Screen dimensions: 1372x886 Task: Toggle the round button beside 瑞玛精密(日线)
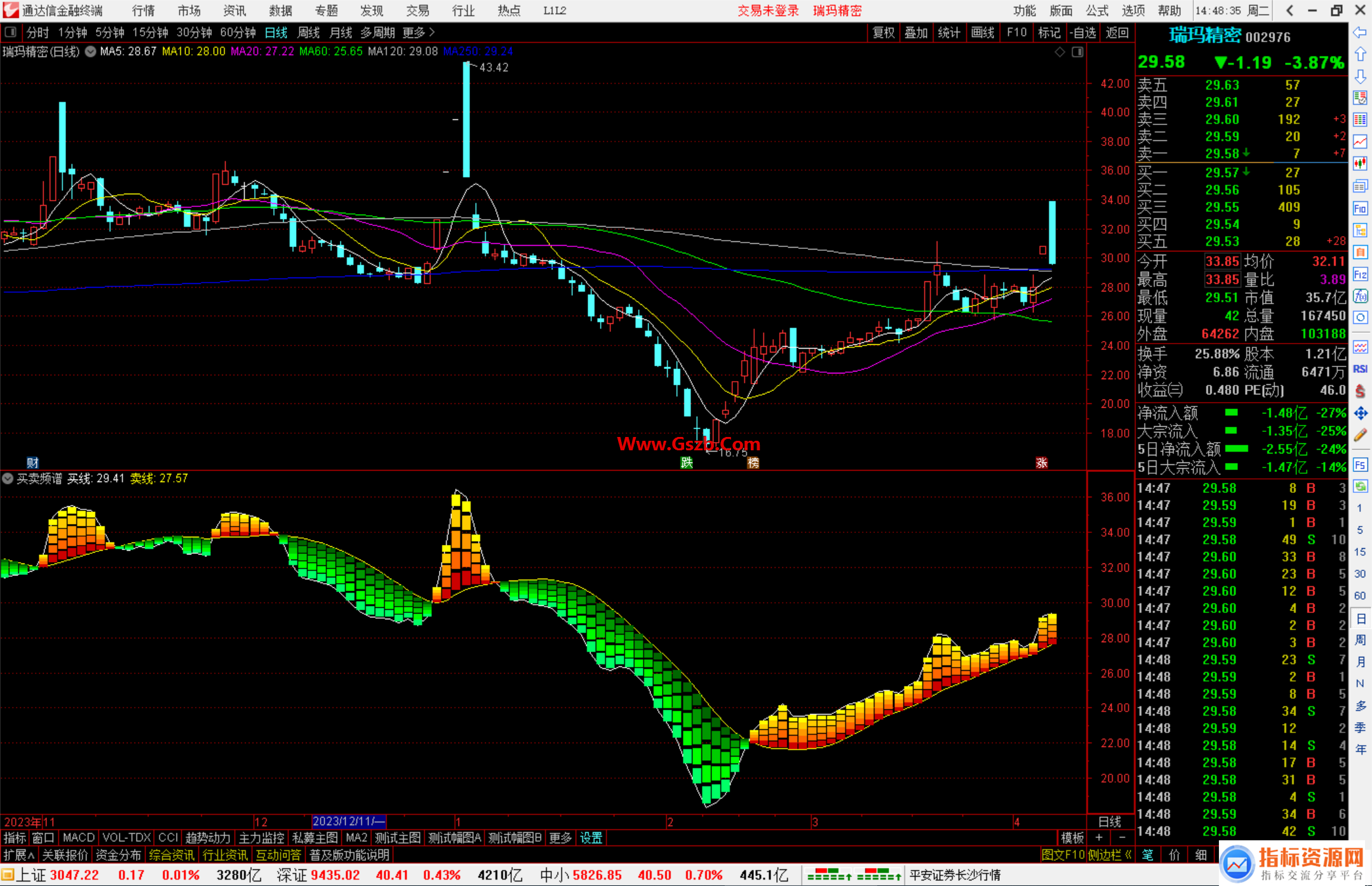91,51
